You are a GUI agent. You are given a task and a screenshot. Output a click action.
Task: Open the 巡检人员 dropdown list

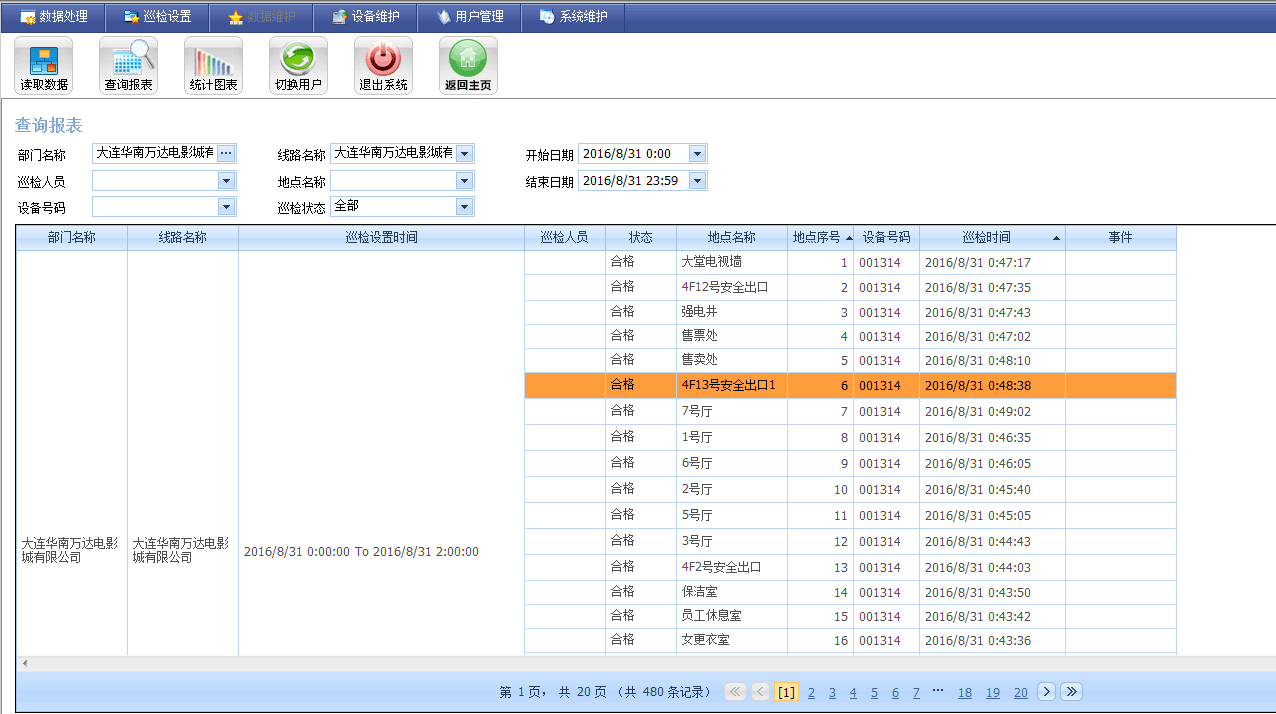(226, 181)
